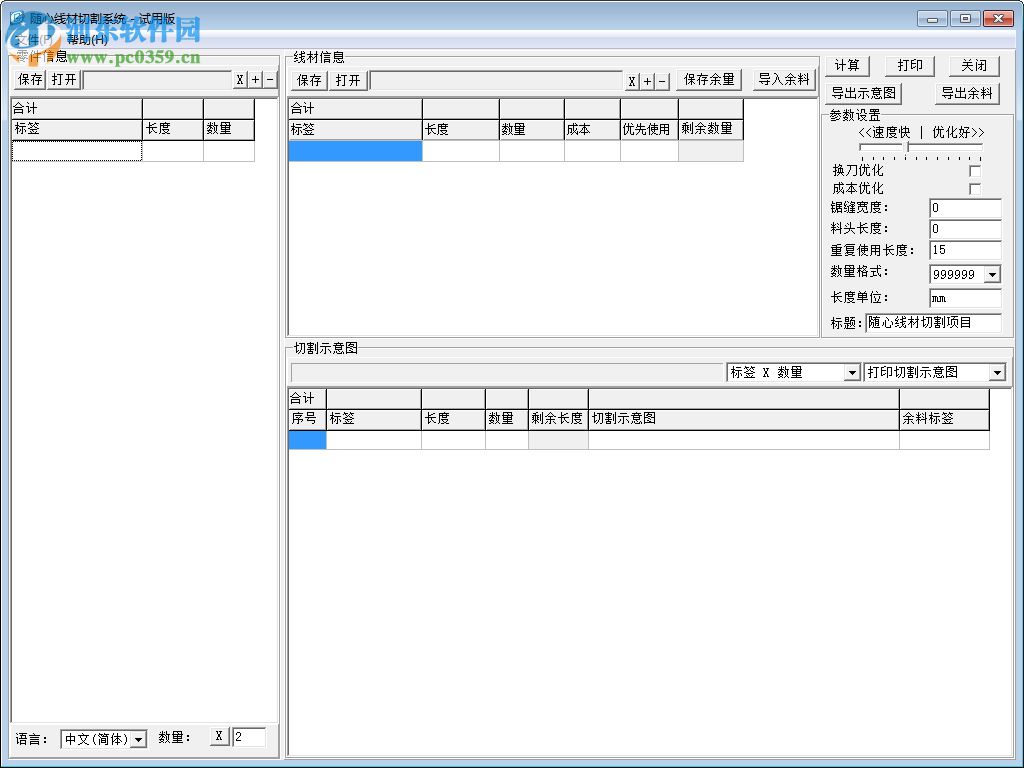Click the 长度单位 mm field
This screenshot has width=1024, height=768.
click(965, 298)
